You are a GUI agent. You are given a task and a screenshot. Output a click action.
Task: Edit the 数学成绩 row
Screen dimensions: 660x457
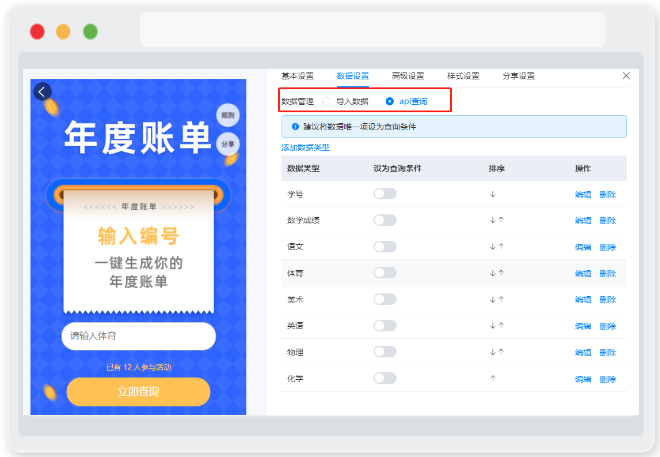[583, 221]
